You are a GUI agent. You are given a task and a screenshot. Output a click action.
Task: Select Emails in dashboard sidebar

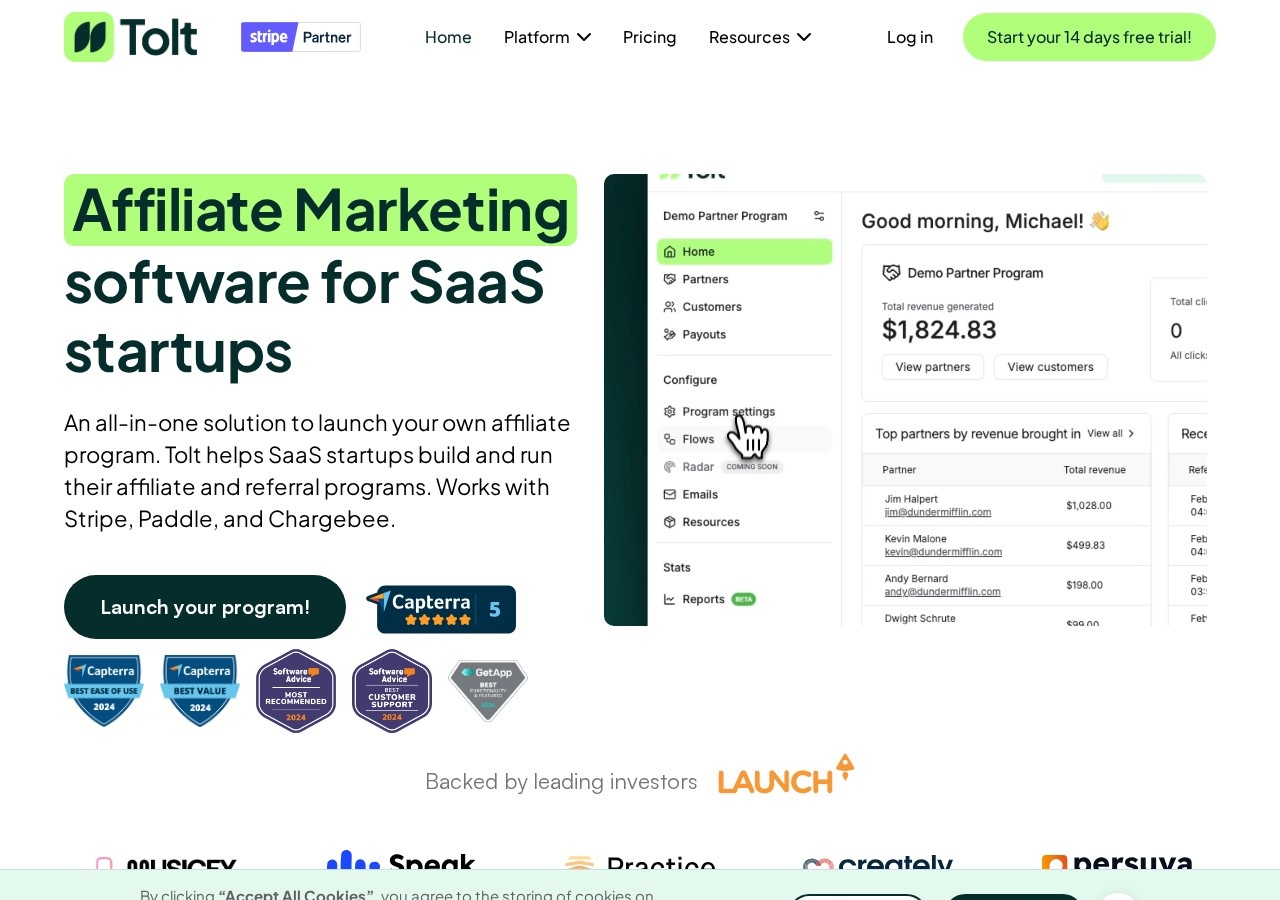coord(744,494)
